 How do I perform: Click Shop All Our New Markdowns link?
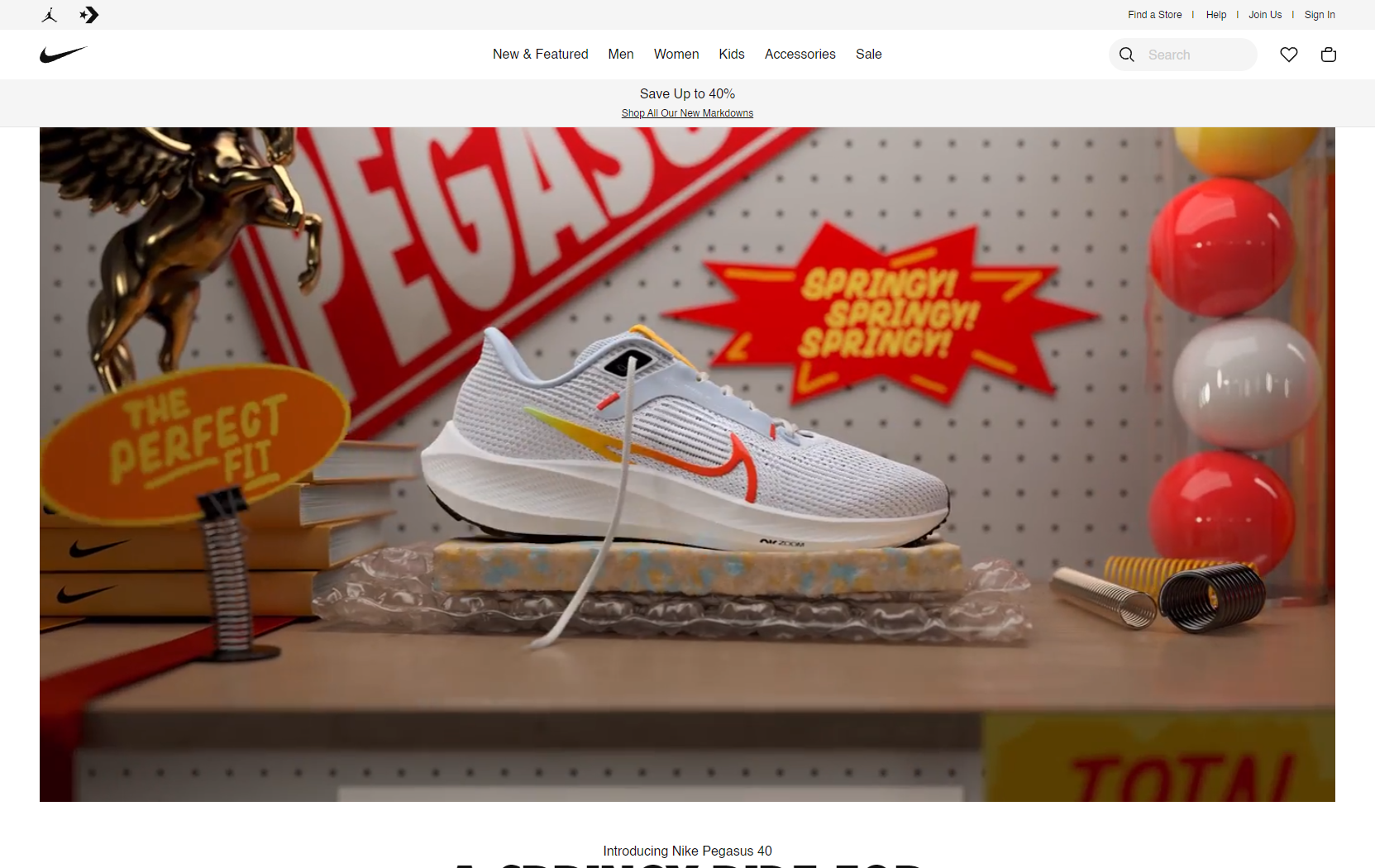pyautogui.click(x=687, y=113)
